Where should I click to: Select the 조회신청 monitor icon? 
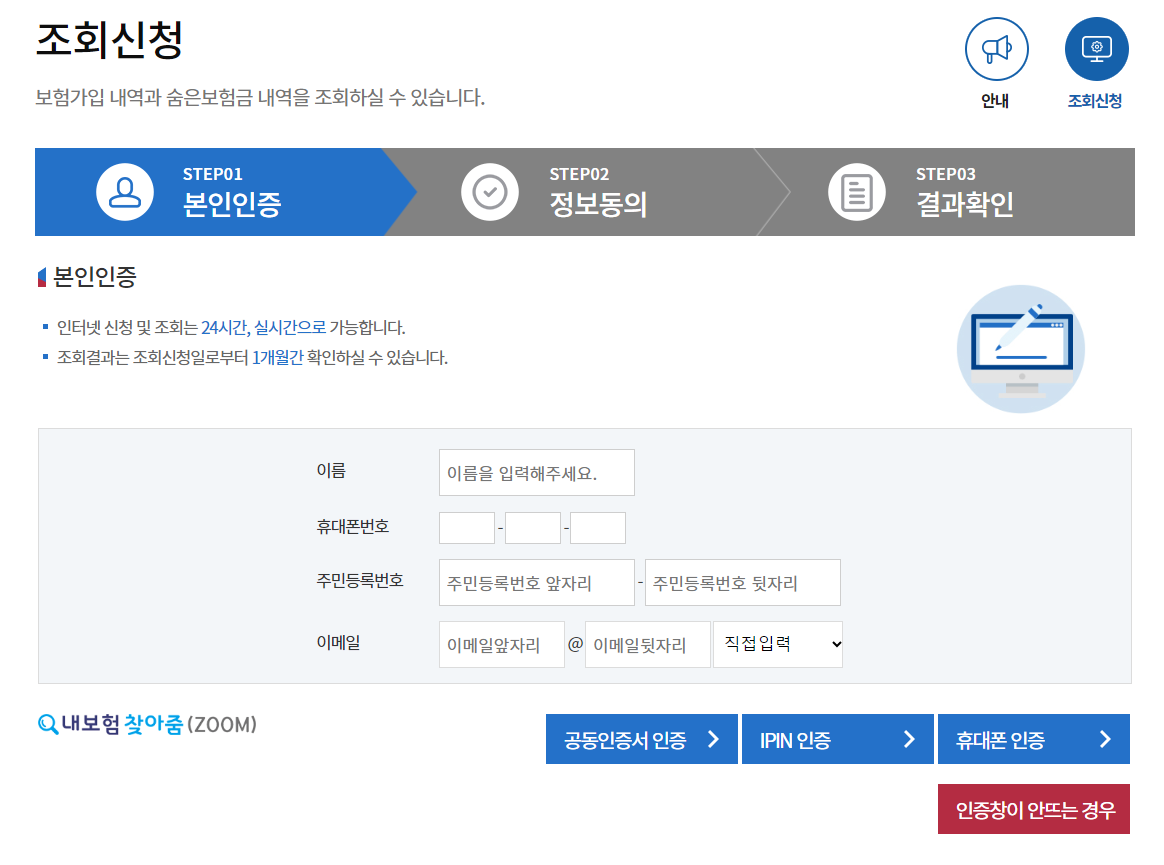(1096, 48)
